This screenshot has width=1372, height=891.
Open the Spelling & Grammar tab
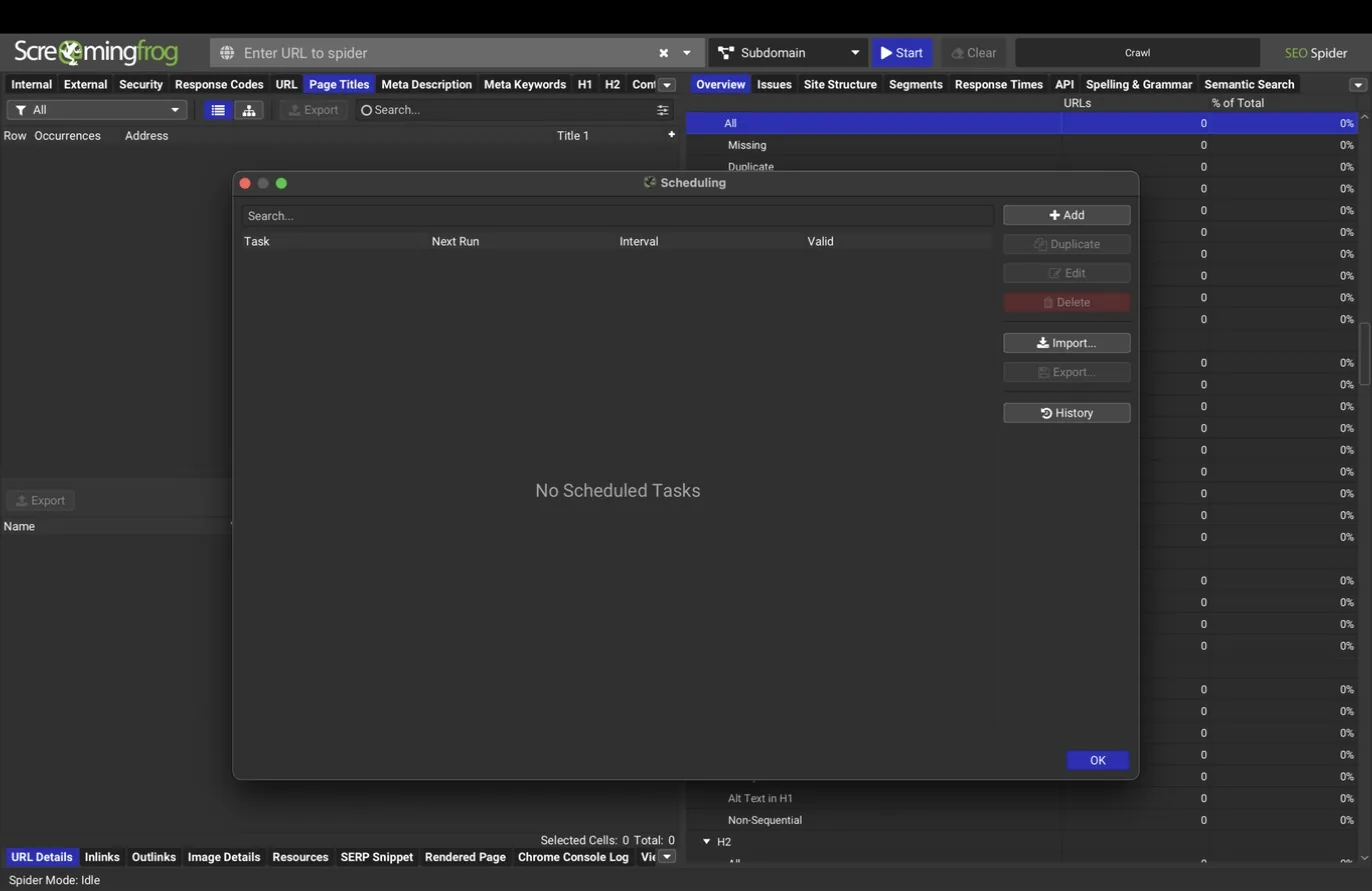(x=1139, y=84)
